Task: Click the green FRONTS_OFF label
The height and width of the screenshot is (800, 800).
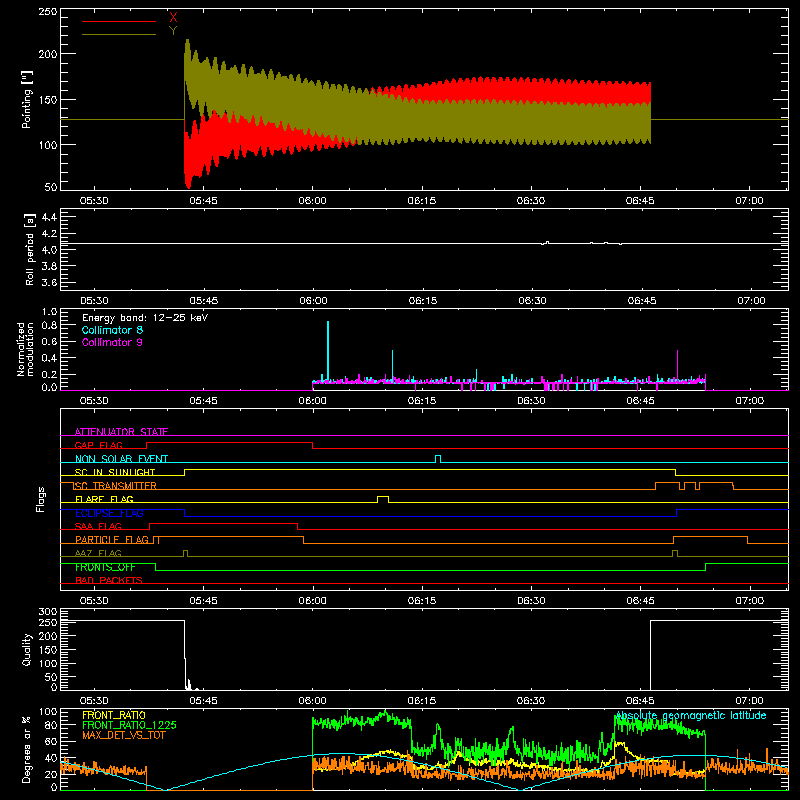Action: (x=105, y=567)
